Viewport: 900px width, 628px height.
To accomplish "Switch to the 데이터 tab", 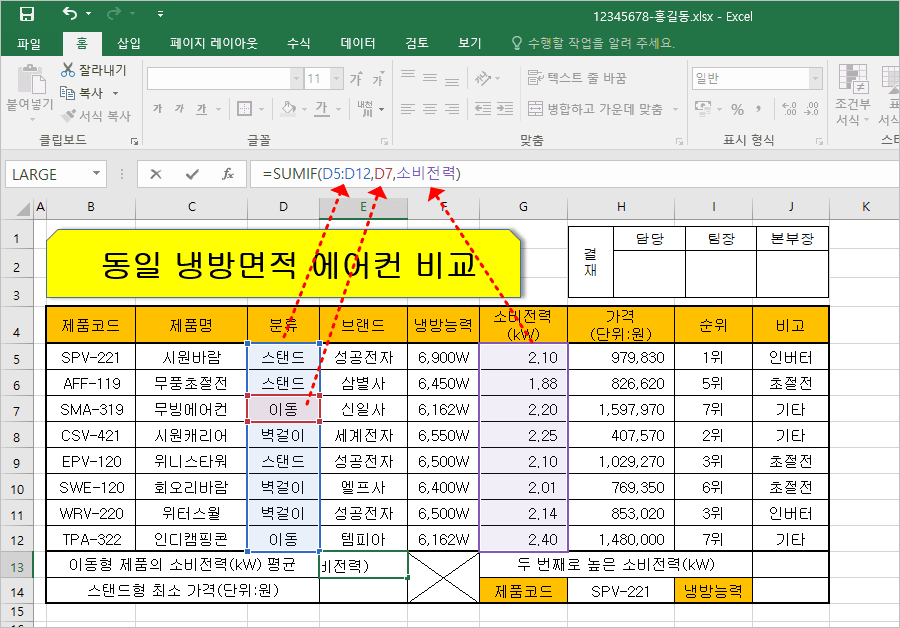I will [x=358, y=43].
